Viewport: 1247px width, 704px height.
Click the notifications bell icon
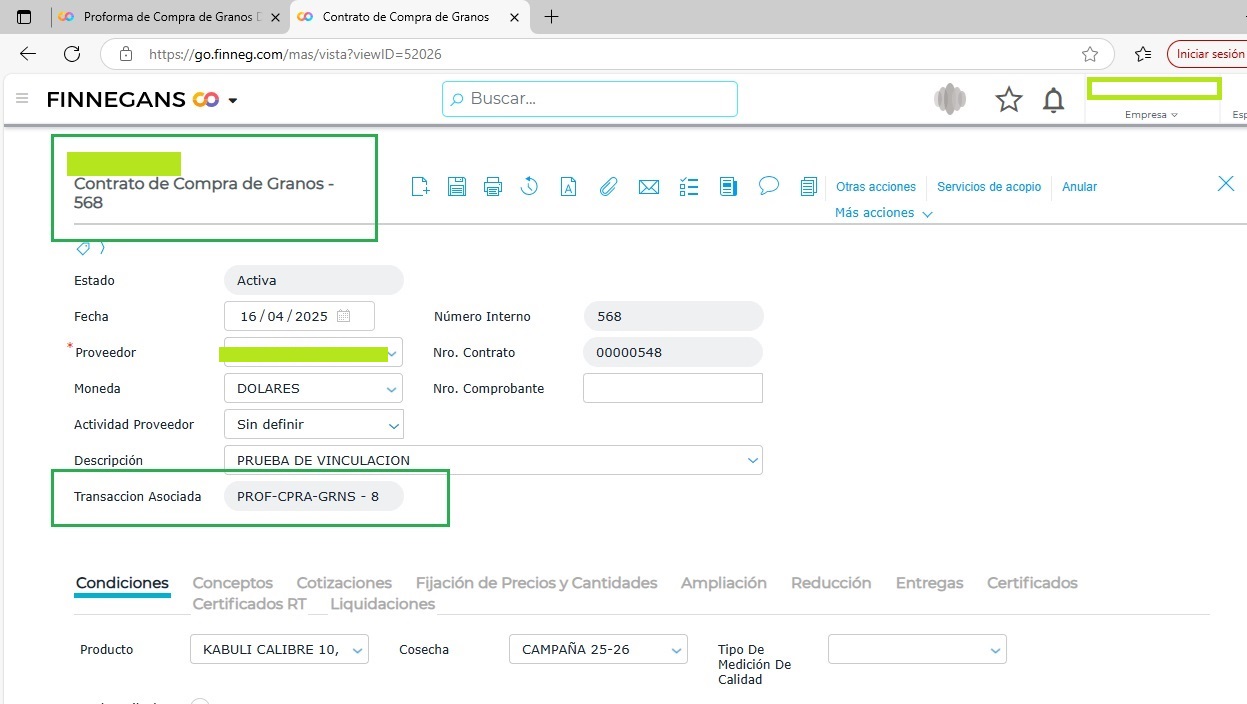1053,100
